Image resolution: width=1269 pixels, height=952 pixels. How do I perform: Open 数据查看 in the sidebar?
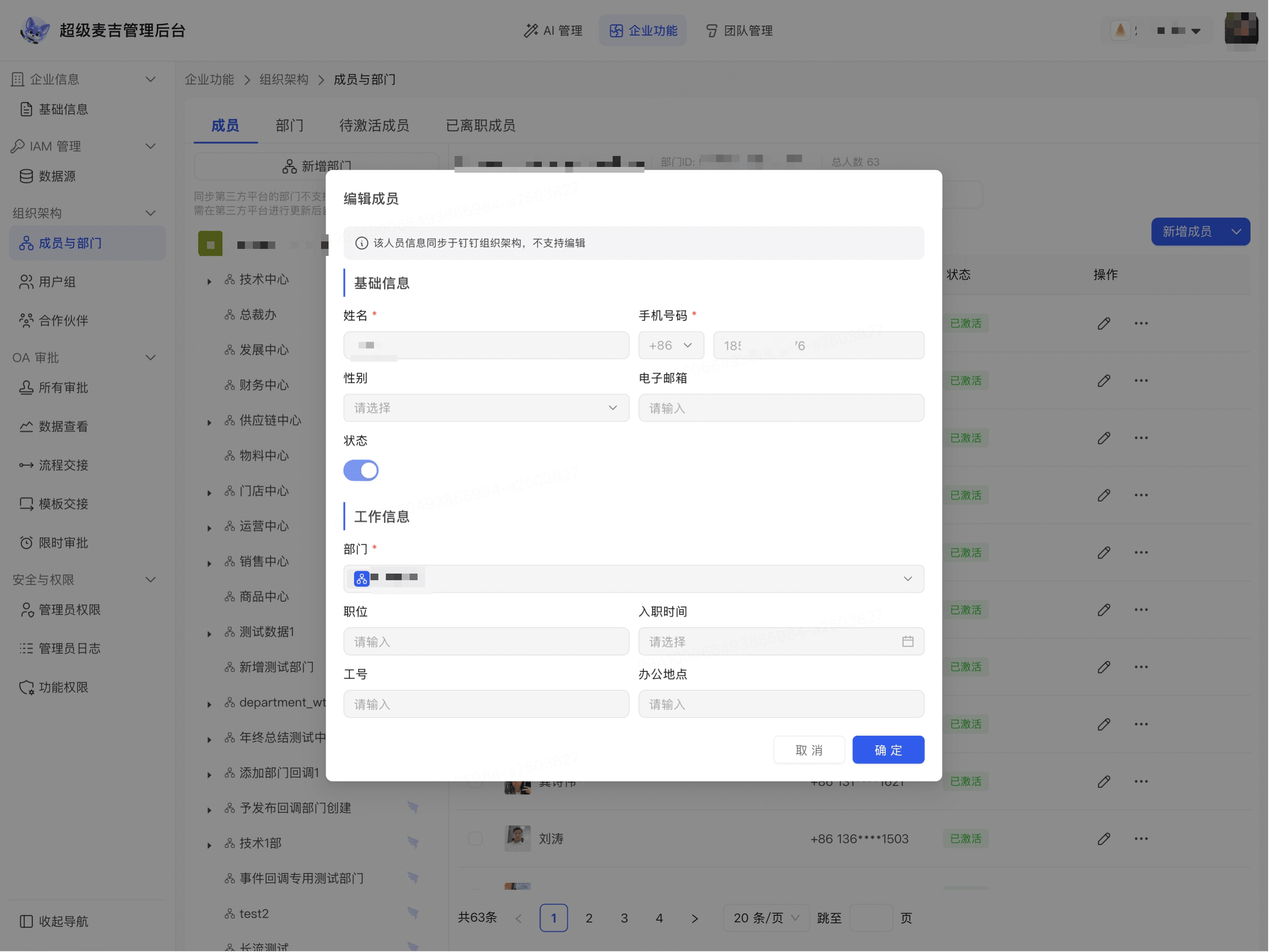coord(87,426)
